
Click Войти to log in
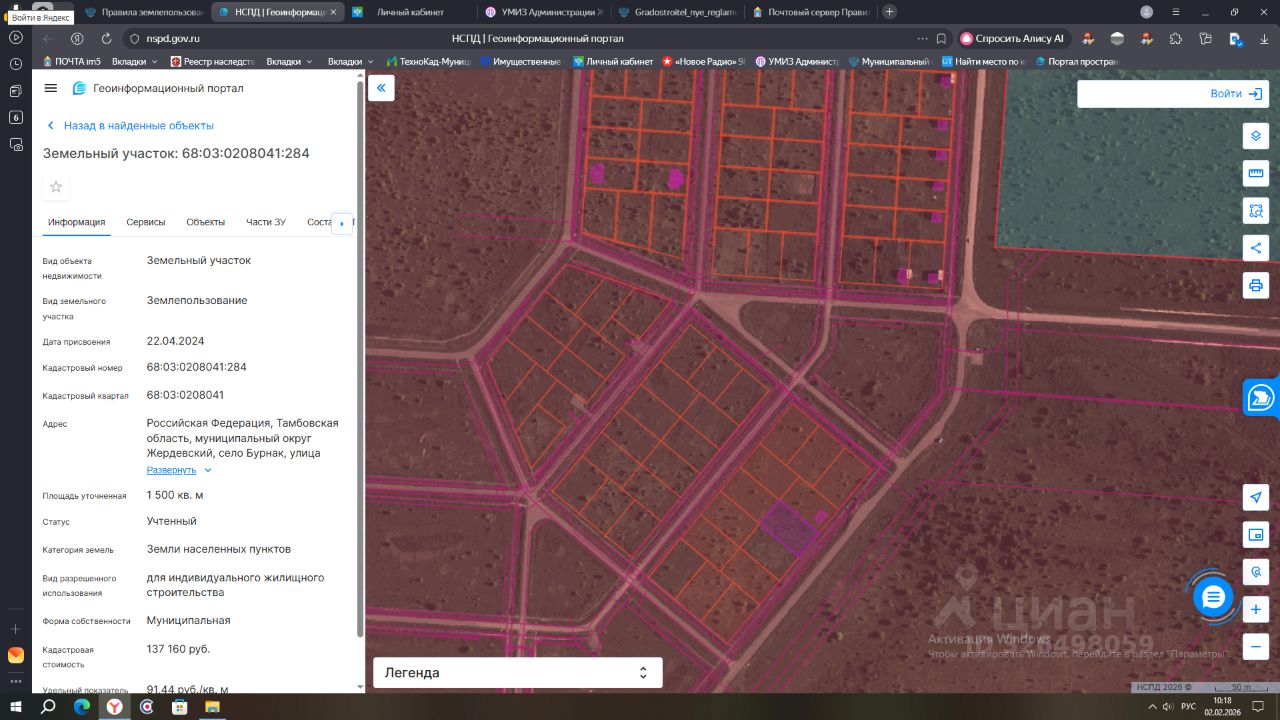[x=1235, y=94]
